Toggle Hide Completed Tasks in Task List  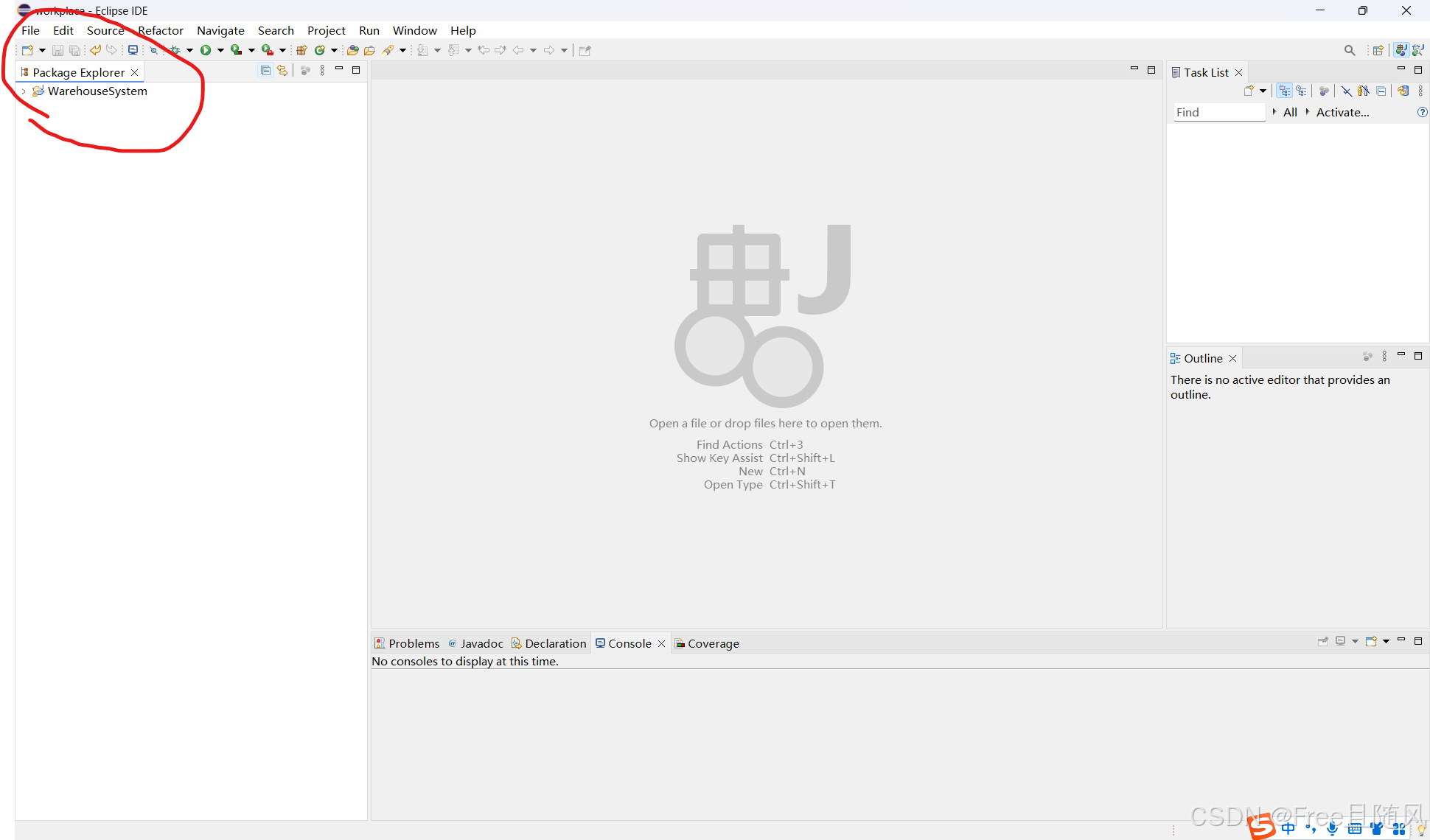[x=1347, y=91]
